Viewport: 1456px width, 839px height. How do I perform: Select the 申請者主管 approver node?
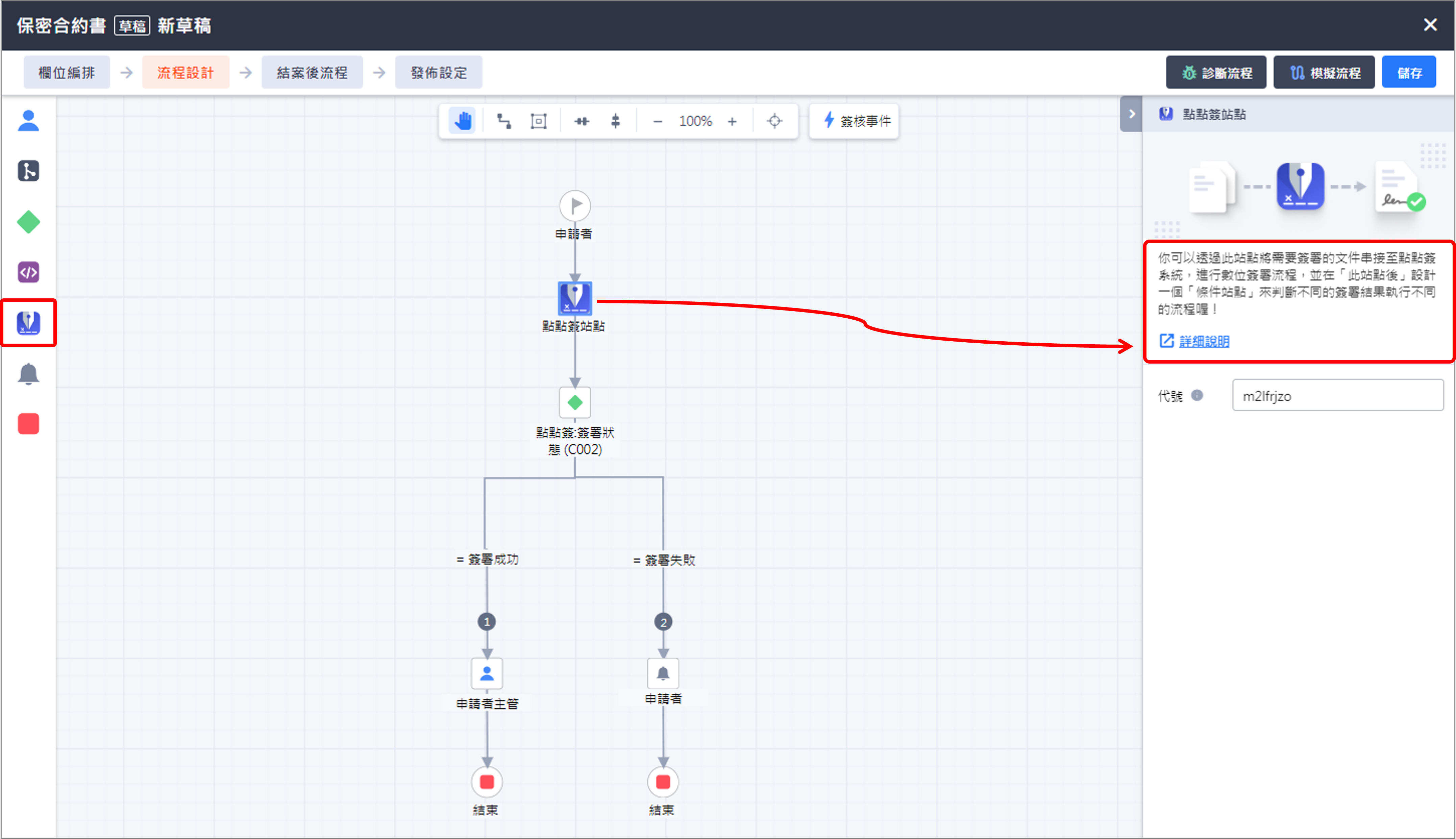(x=487, y=673)
